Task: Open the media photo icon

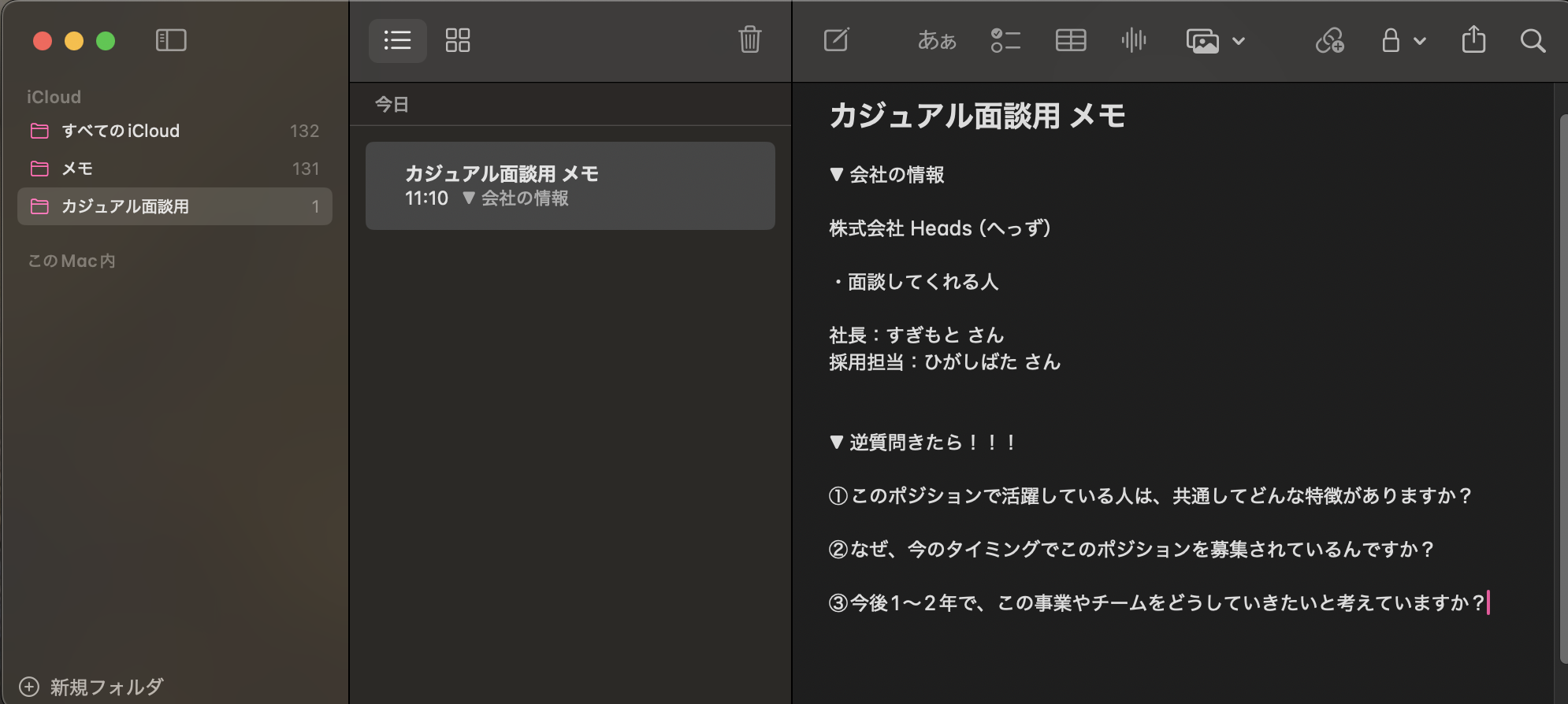Action: [1202, 41]
